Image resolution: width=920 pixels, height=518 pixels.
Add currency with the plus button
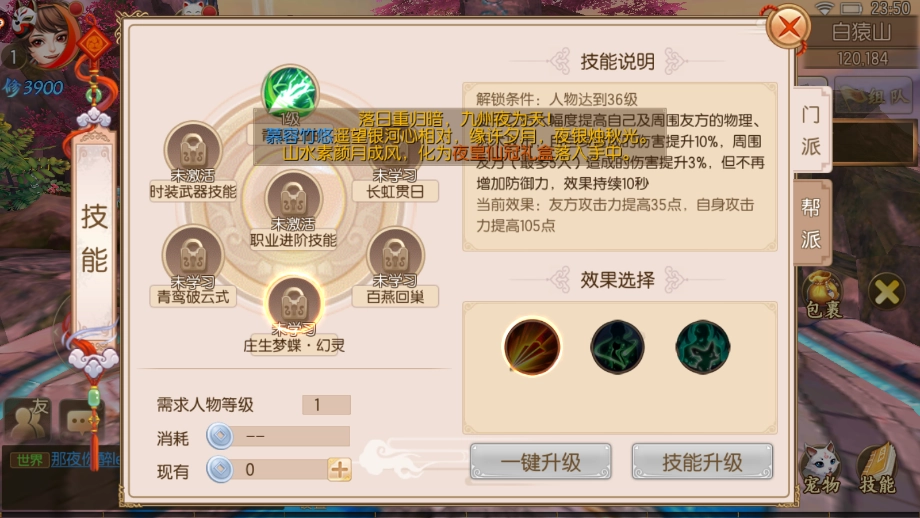[339, 469]
